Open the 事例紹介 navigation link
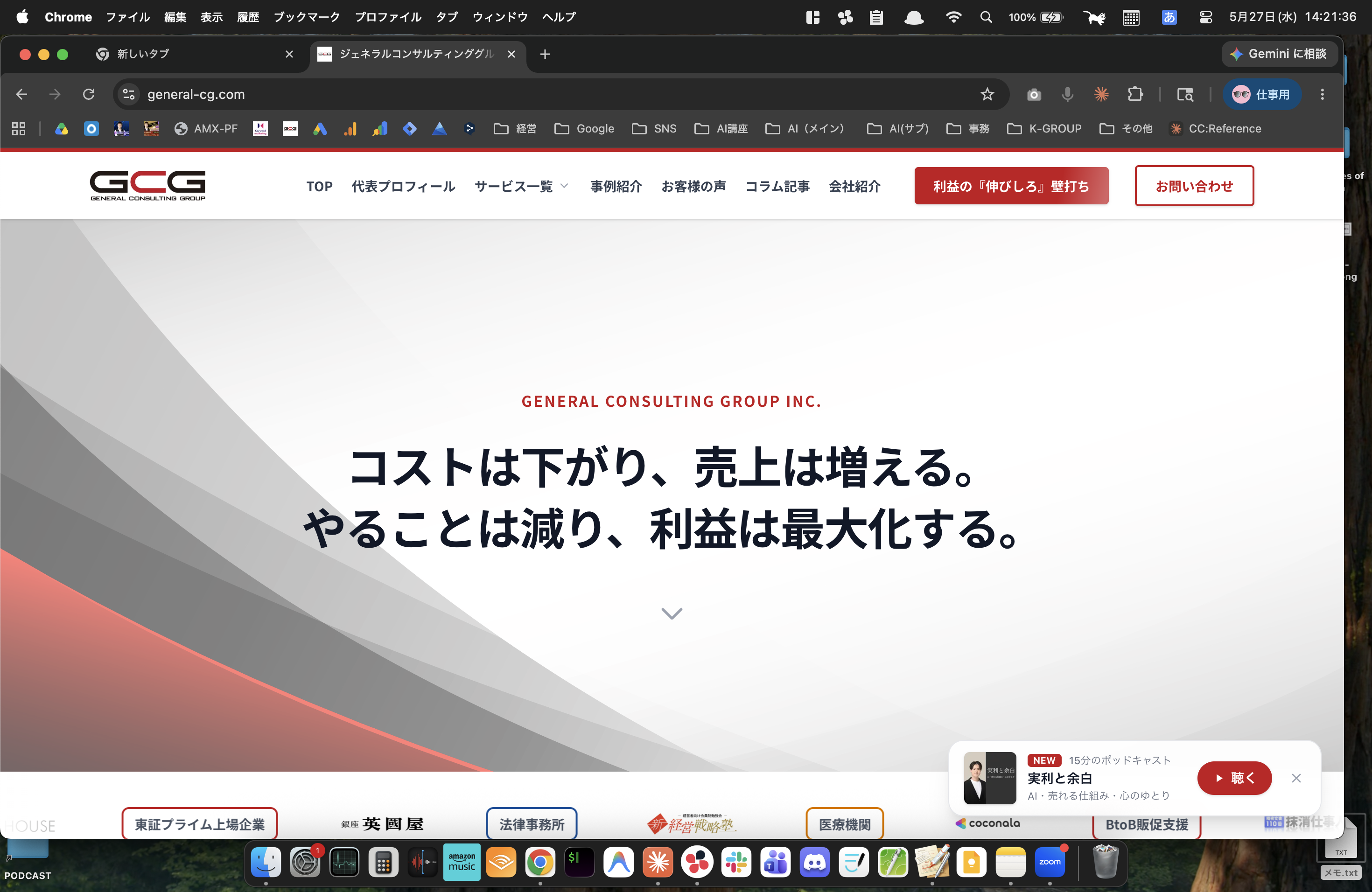 [x=616, y=186]
